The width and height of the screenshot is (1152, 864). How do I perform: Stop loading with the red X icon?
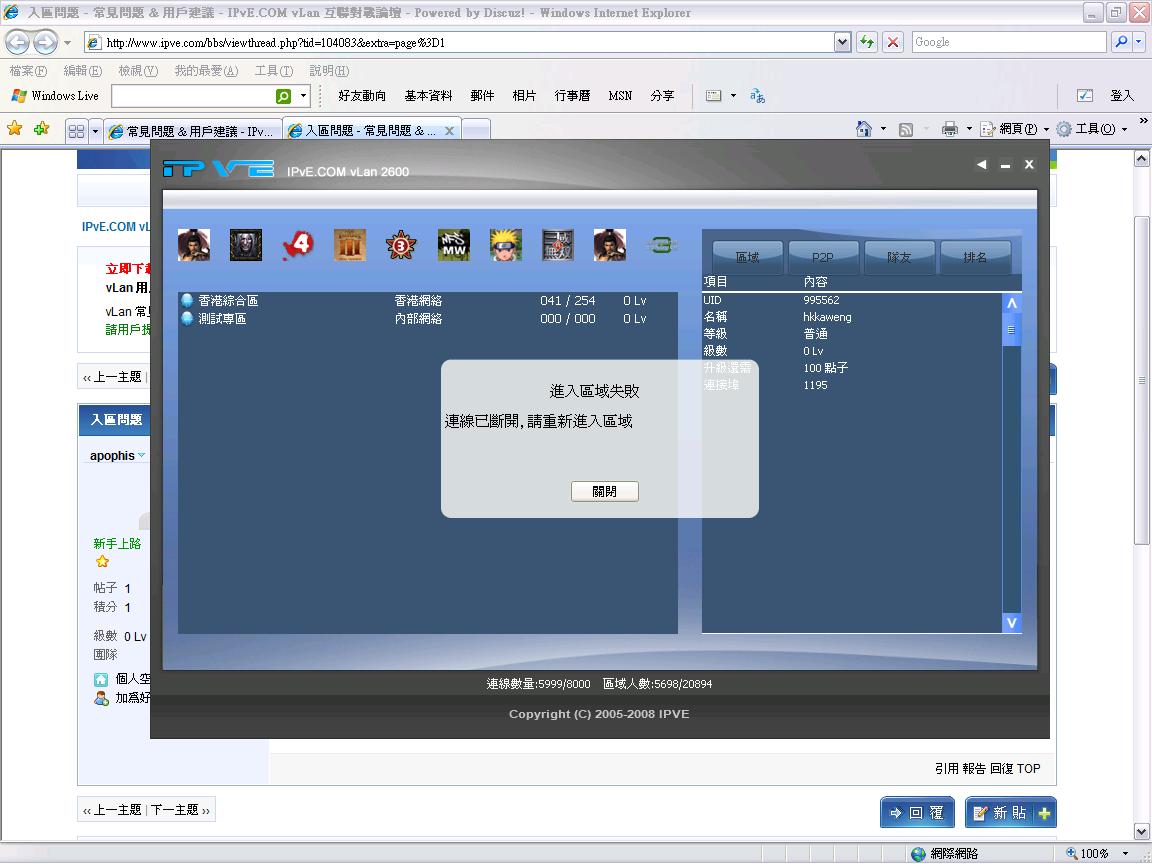893,42
